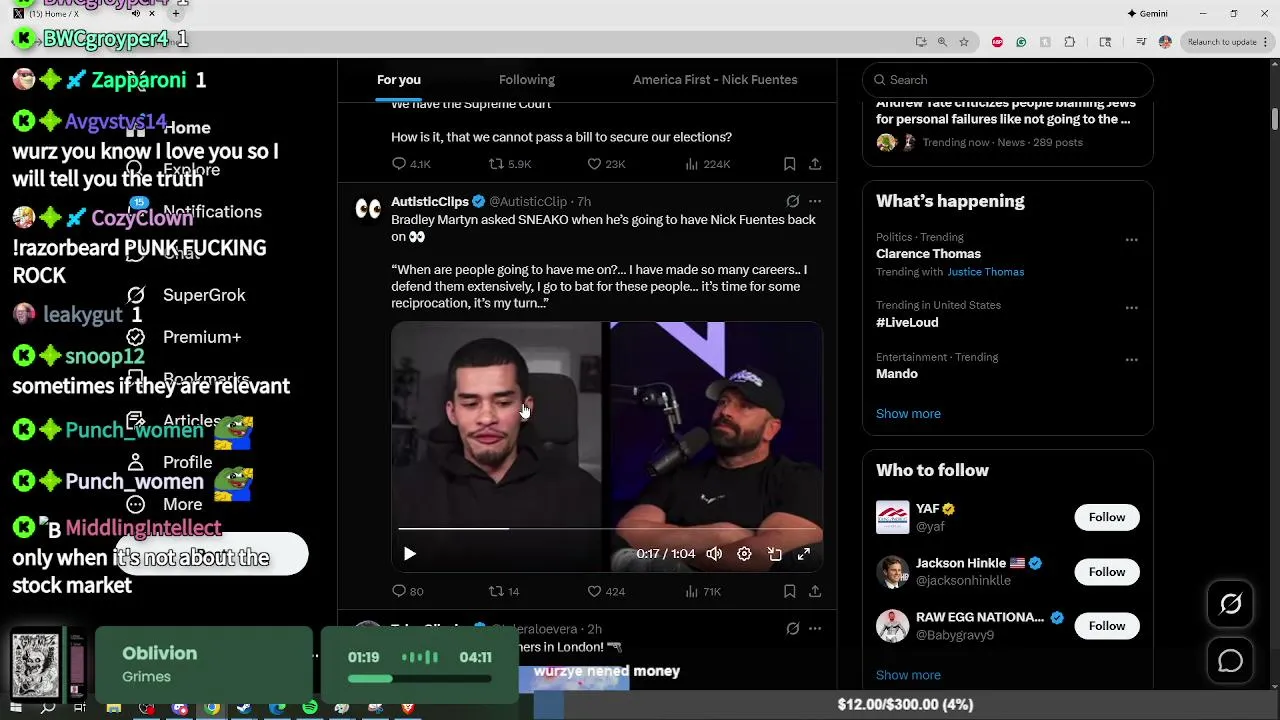Open the Justice Thomas link

985,272
